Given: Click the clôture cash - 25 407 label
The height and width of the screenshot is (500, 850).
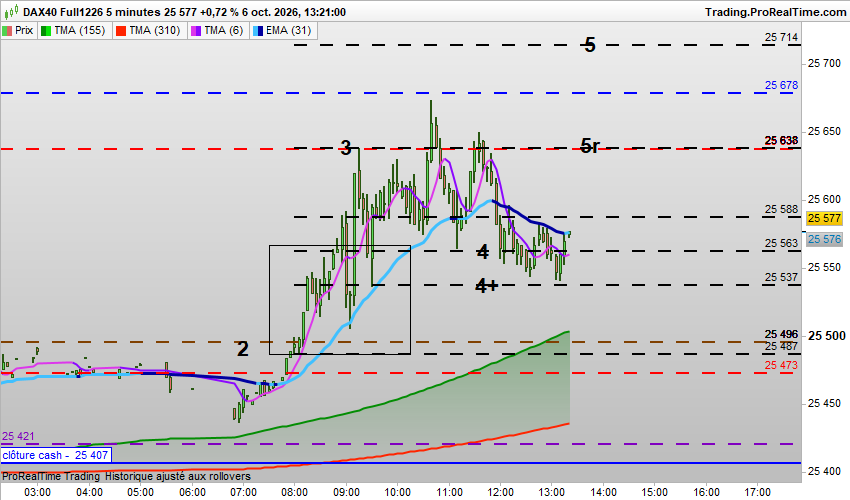Looking at the screenshot, I should pyautogui.click(x=55, y=455).
